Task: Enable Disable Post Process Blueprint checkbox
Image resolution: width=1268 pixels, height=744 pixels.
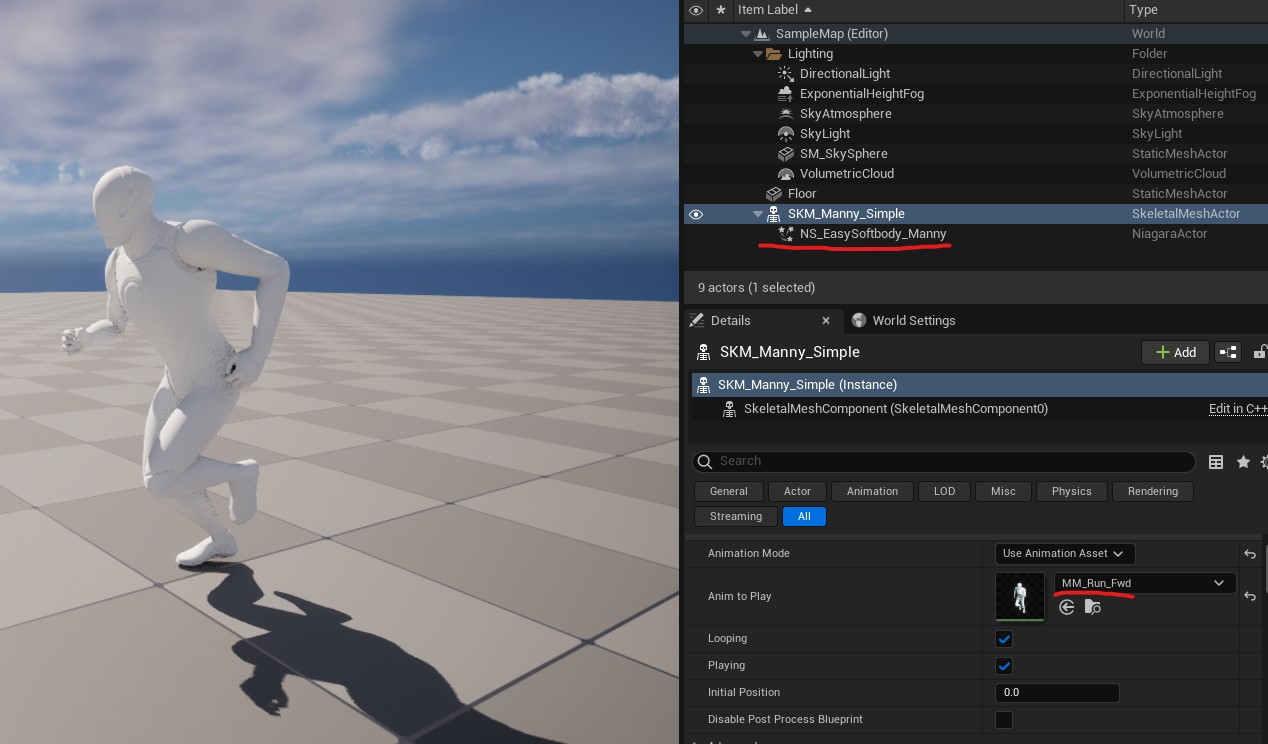Action: tap(1004, 719)
